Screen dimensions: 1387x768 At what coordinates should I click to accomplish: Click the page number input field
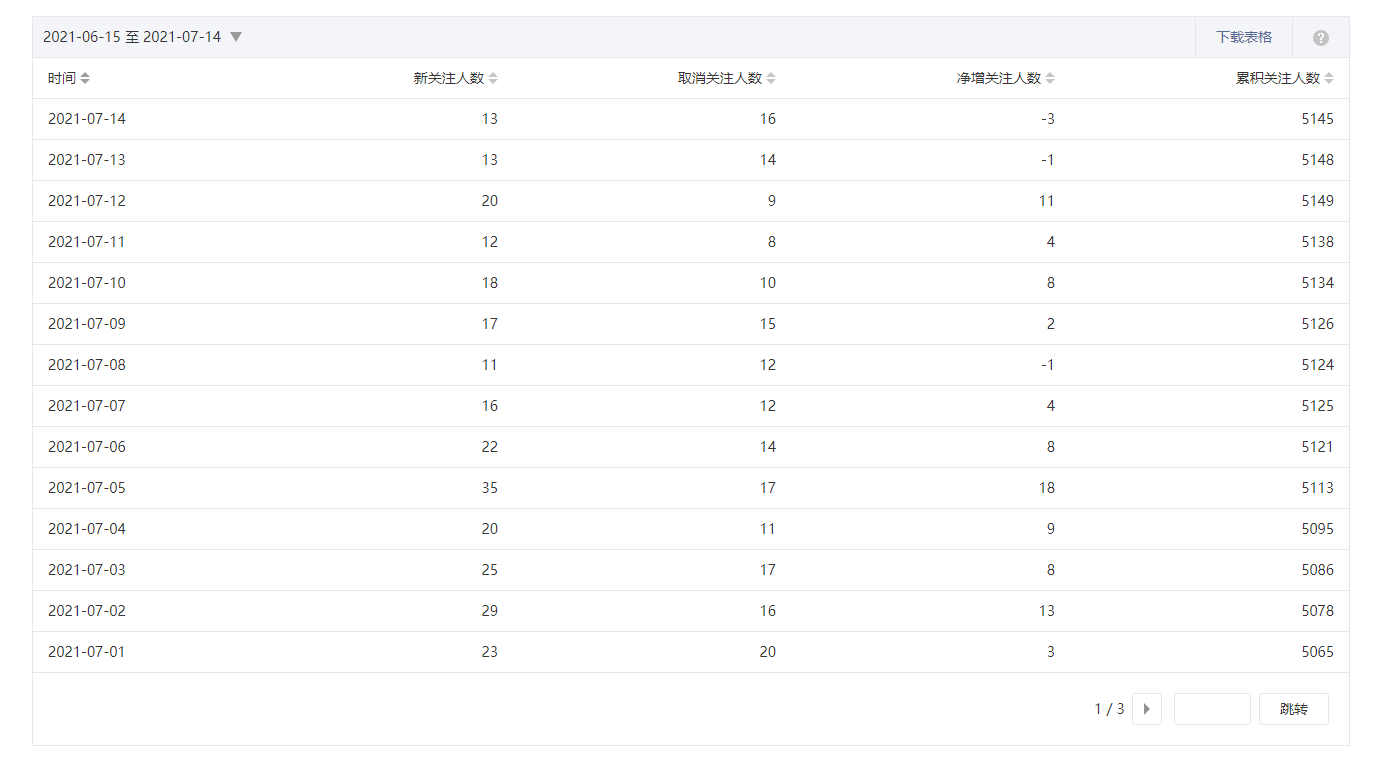point(1212,709)
